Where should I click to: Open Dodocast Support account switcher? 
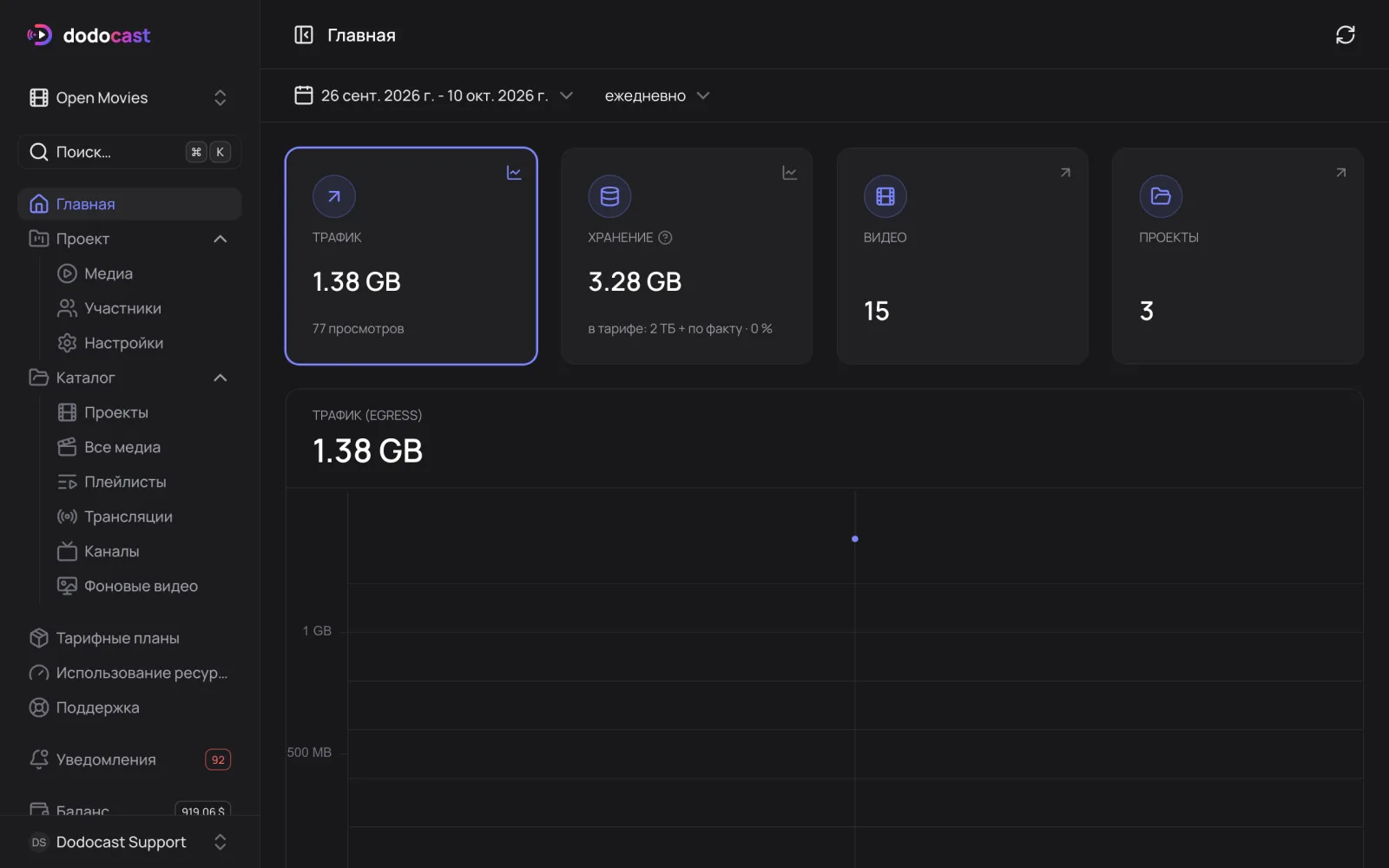(x=129, y=842)
